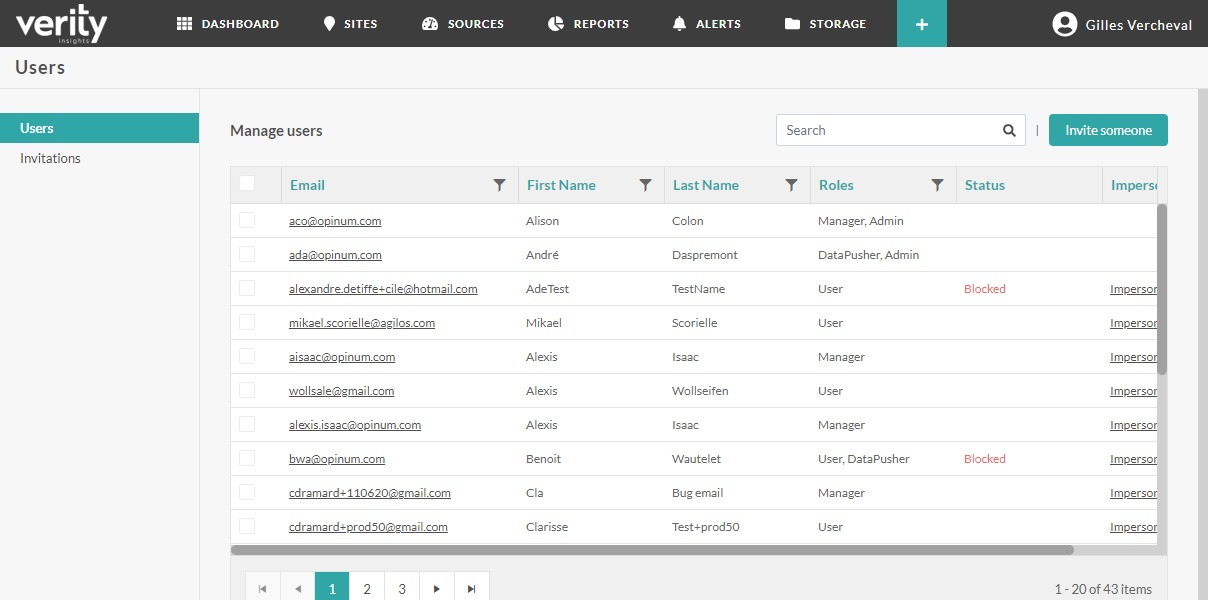
Task: Click the teal plus icon in the navbar
Action: coord(921,23)
